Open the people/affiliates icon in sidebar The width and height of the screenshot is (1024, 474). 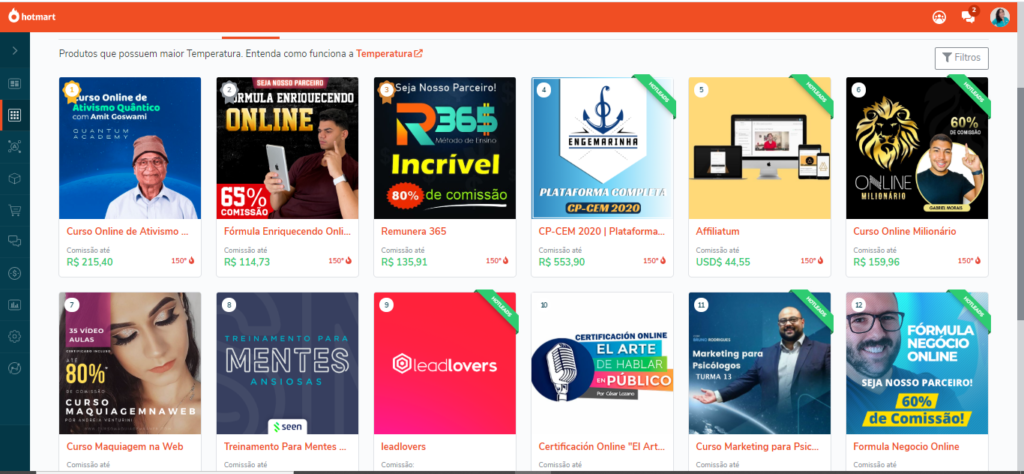pos(14,147)
